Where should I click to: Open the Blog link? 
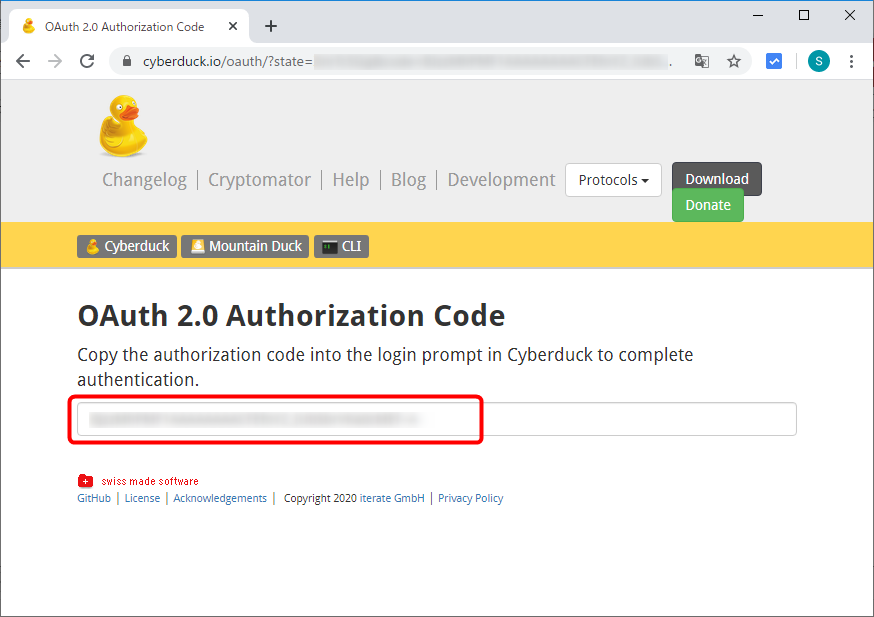coord(408,179)
